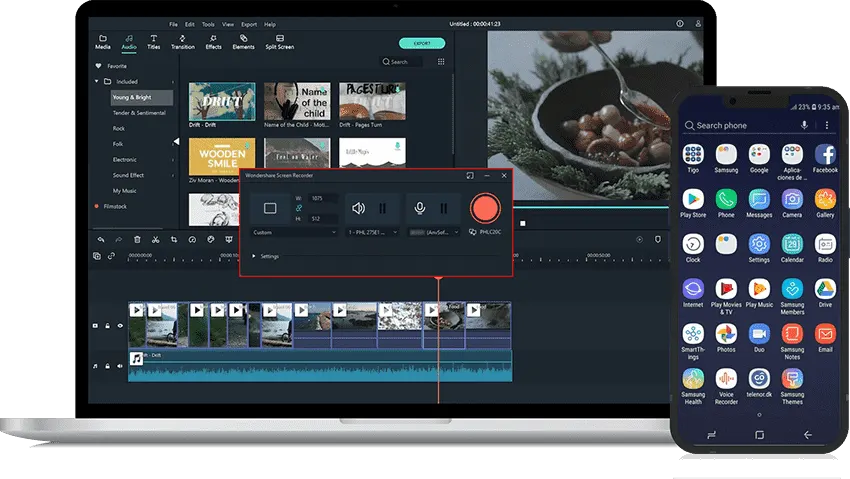Select the Drift audio clip on timeline
The height and width of the screenshot is (479, 850).
coord(320,366)
